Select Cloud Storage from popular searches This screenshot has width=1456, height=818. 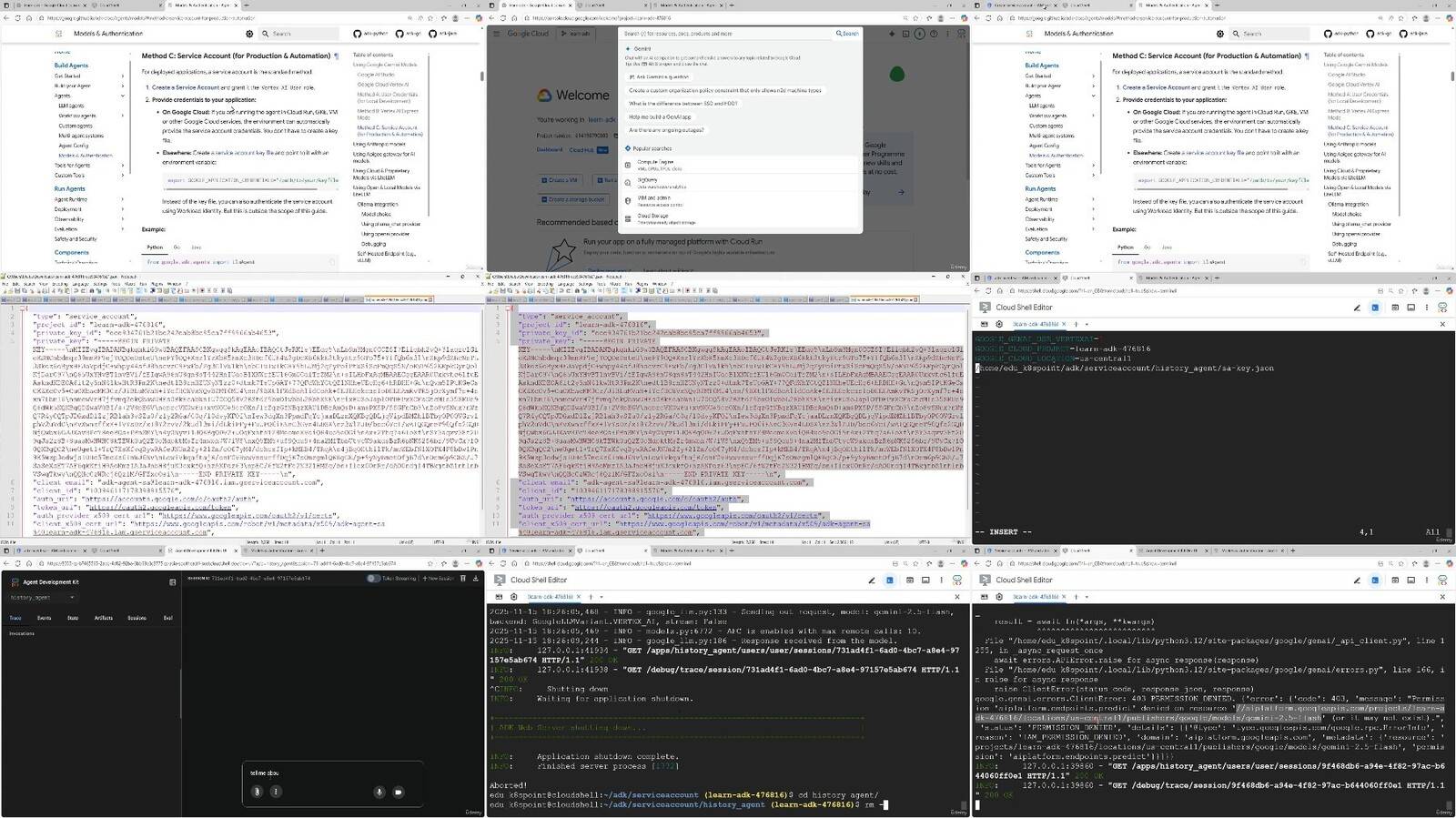coord(742,218)
